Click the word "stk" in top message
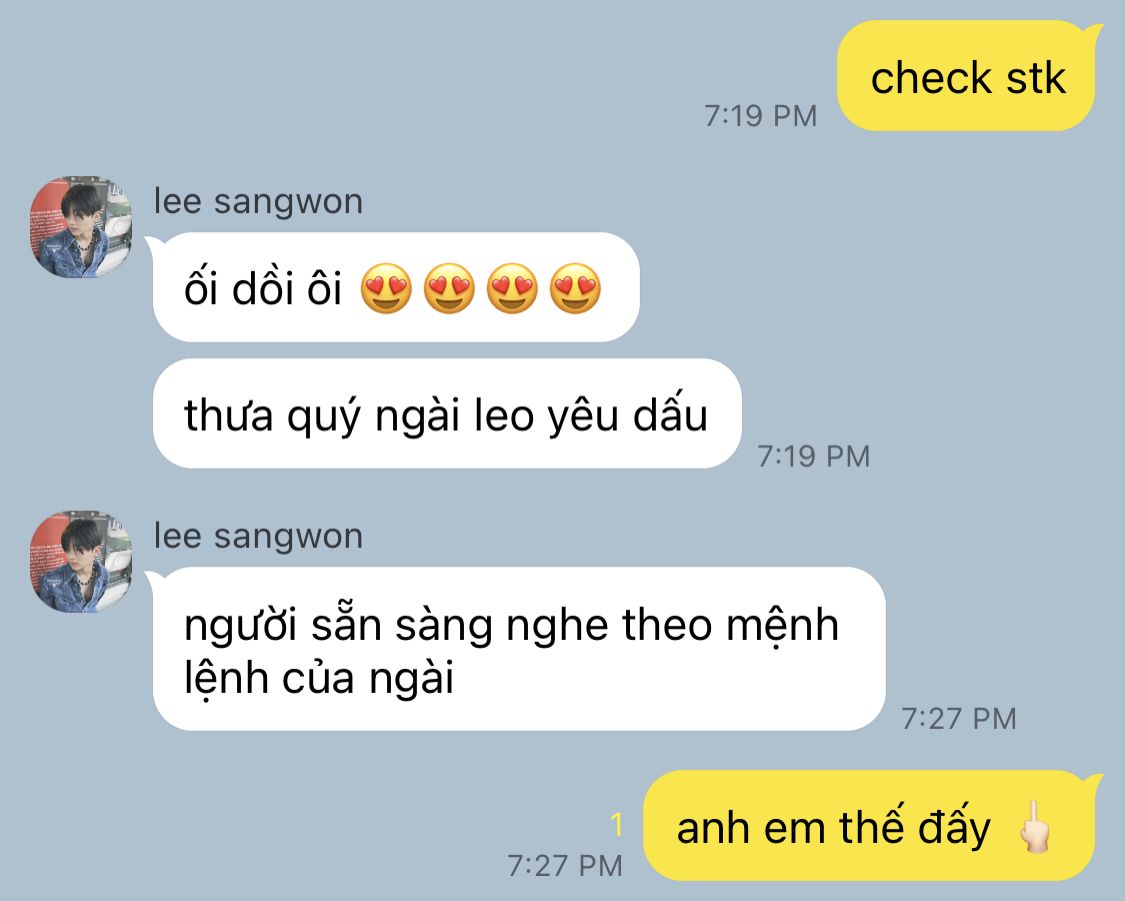The height and width of the screenshot is (901, 1125). click(1035, 77)
